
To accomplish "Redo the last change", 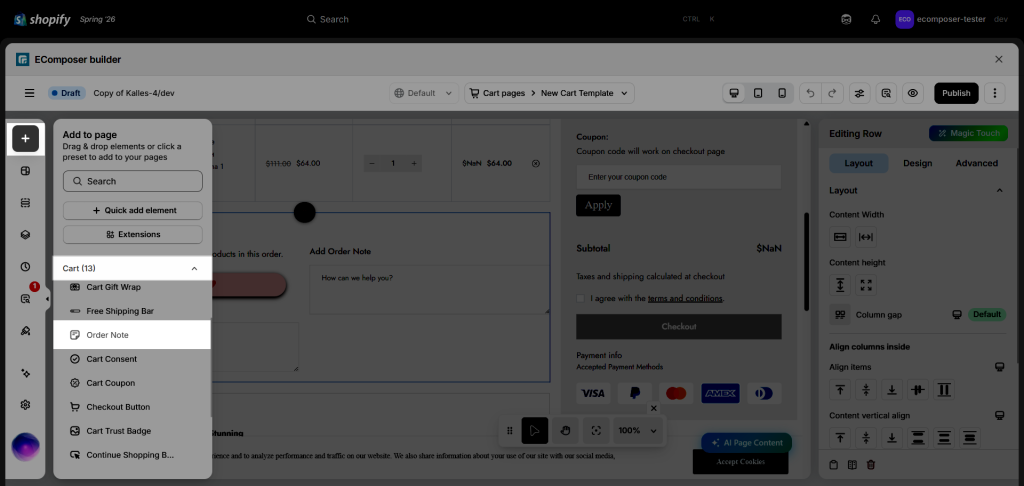I will point(832,93).
